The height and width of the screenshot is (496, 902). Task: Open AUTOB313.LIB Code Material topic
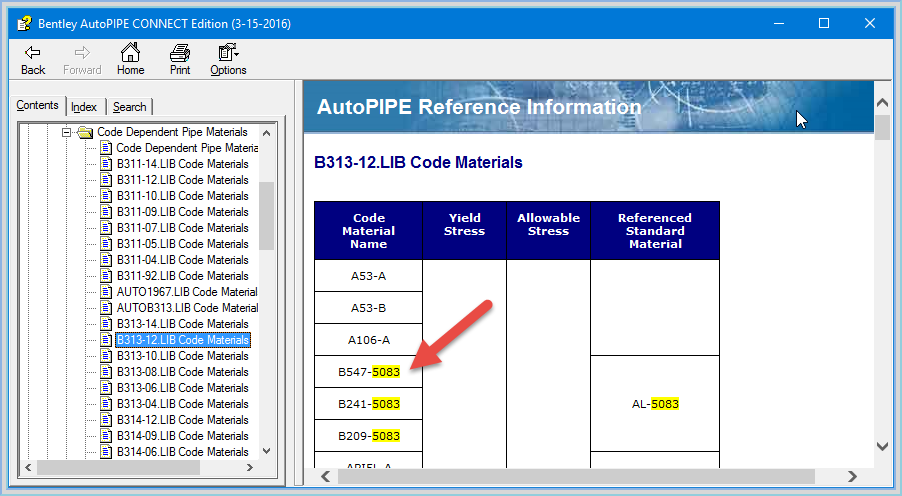[187, 308]
